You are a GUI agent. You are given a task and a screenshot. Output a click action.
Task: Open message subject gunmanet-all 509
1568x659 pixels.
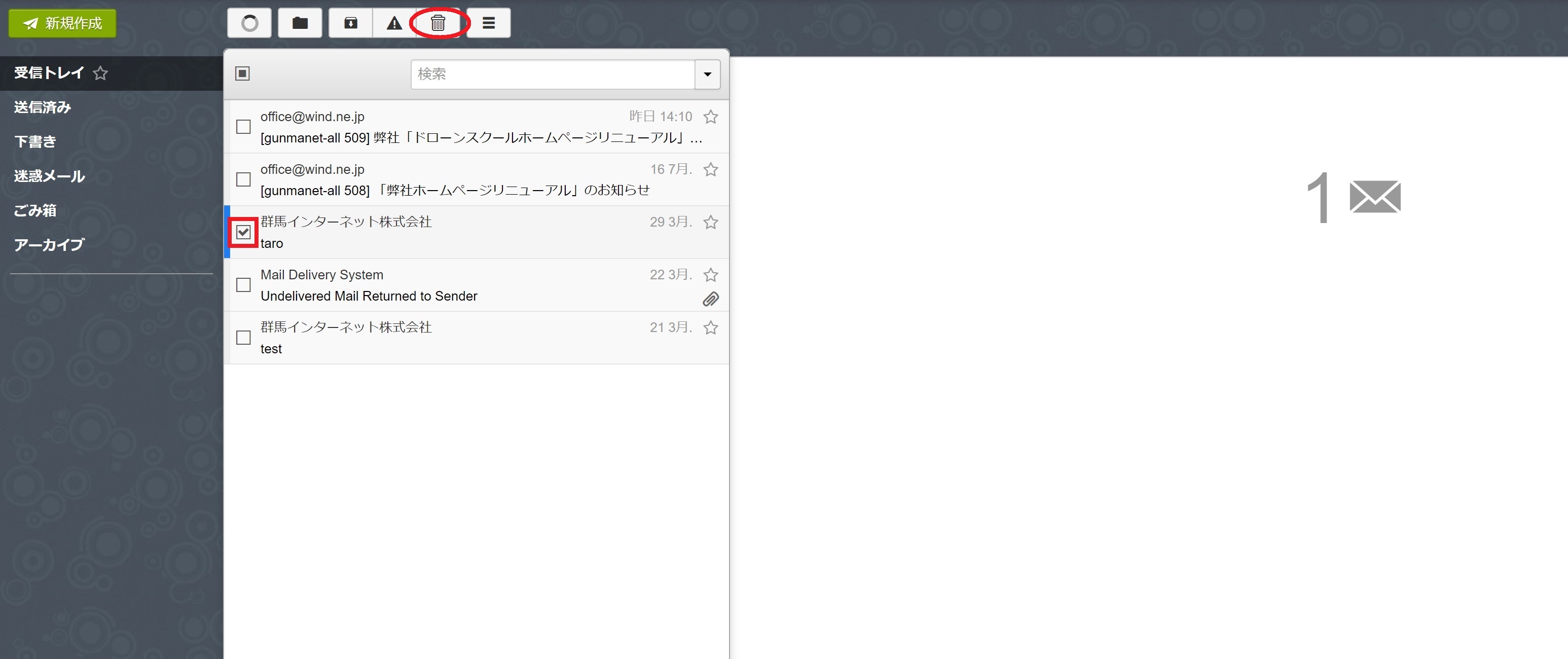tap(481, 138)
